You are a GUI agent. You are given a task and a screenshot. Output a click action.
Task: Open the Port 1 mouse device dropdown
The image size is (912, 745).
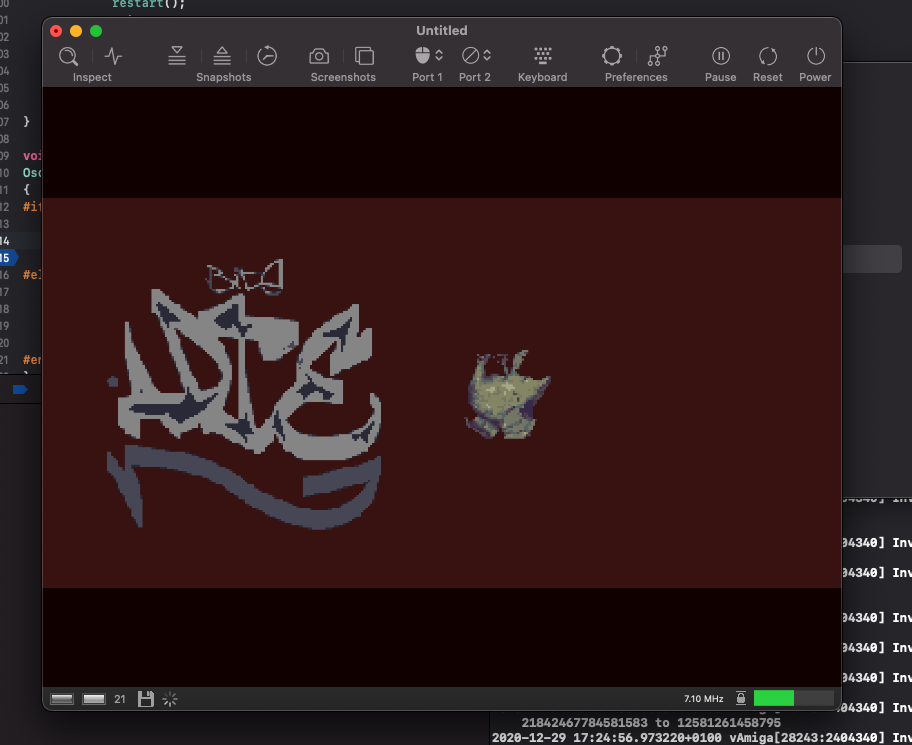(x=429, y=56)
